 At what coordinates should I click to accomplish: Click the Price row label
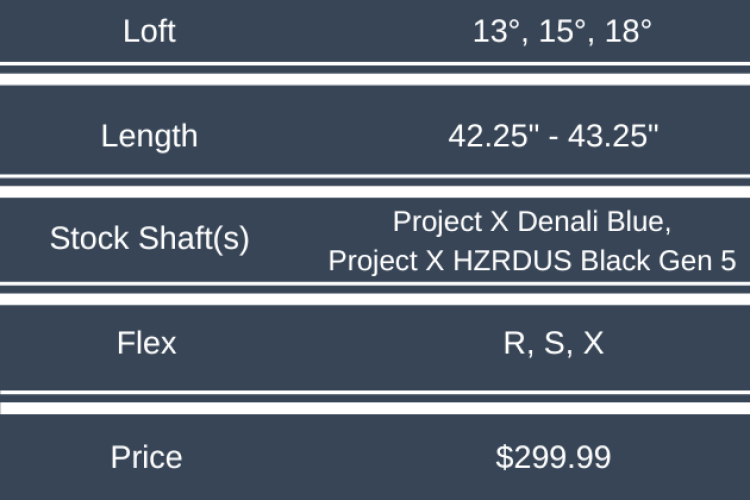click(x=147, y=457)
